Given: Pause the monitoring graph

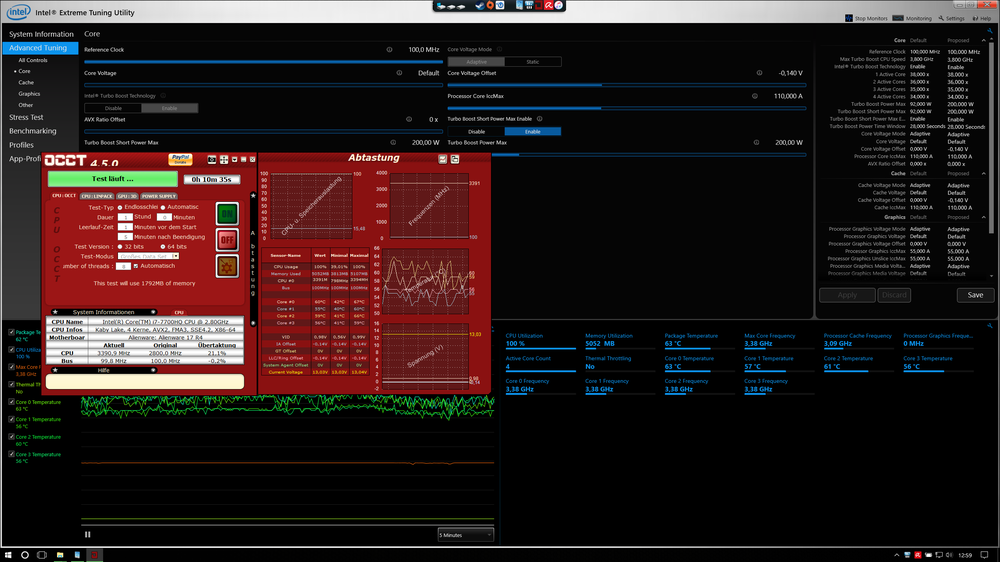Looking at the screenshot, I should [x=88, y=535].
